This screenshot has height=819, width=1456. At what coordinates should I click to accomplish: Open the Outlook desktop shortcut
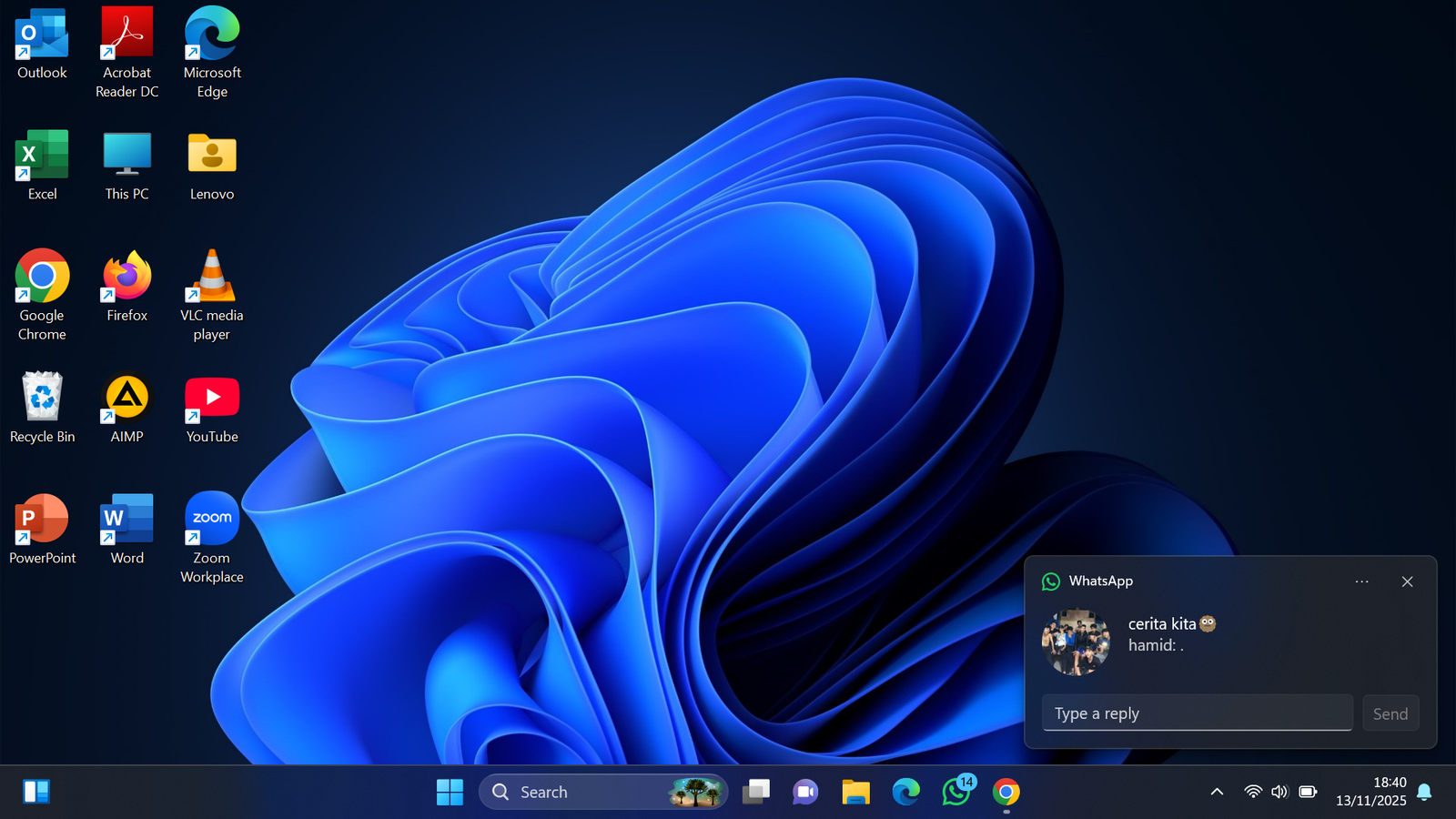pos(42,36)
